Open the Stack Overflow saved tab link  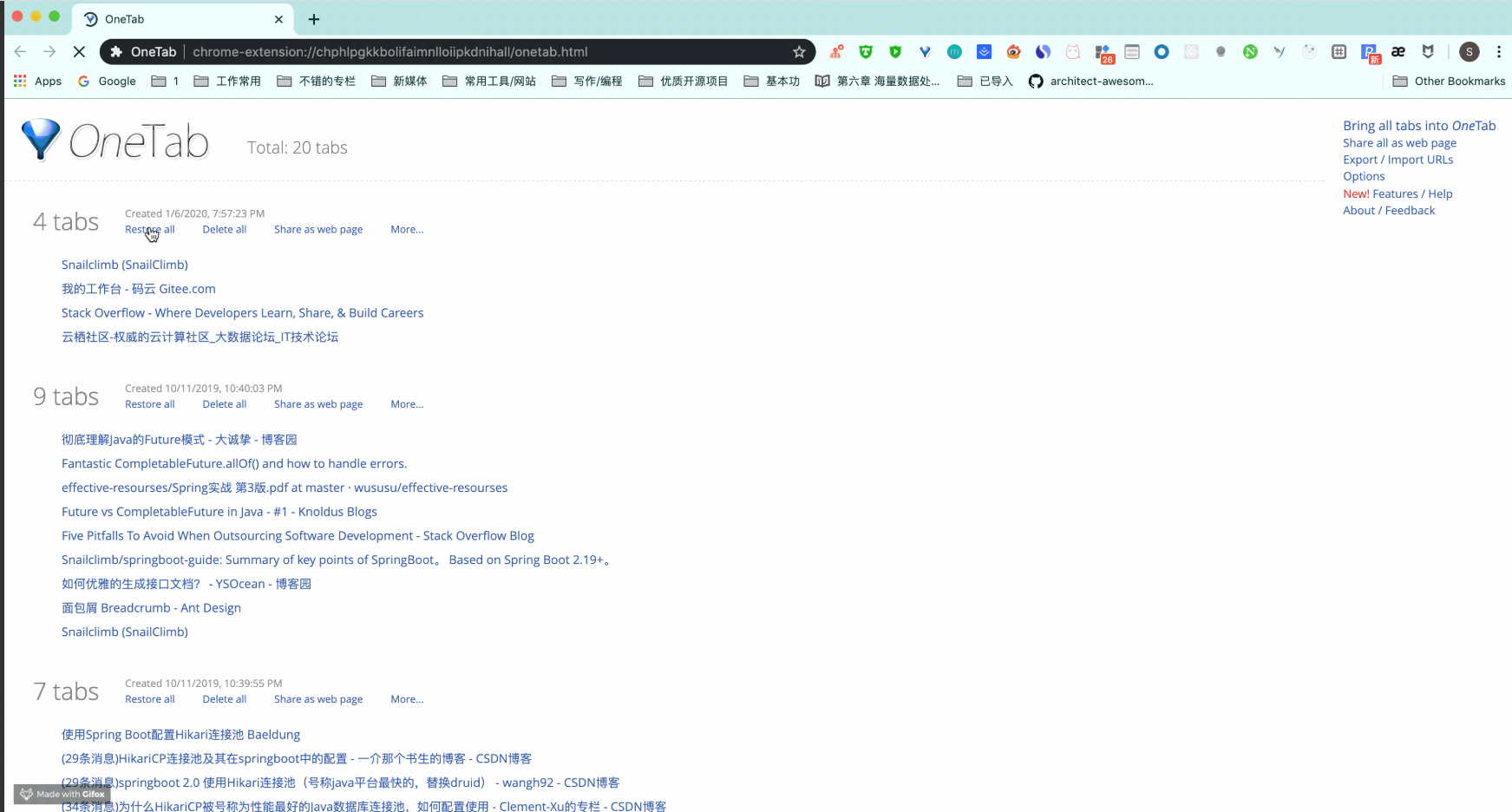pyautogui.click(x=243, y=313)
